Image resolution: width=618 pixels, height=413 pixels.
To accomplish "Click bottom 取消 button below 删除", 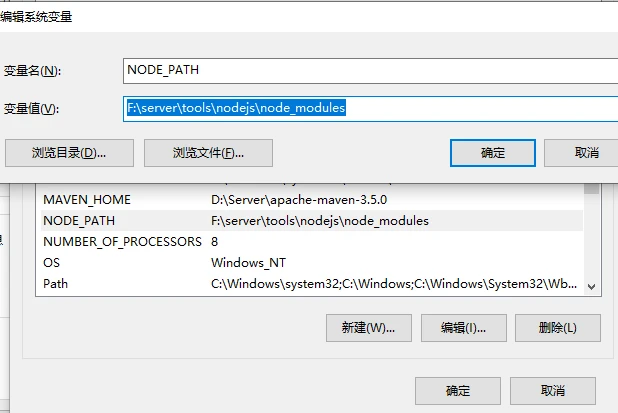I will point(553,390).
